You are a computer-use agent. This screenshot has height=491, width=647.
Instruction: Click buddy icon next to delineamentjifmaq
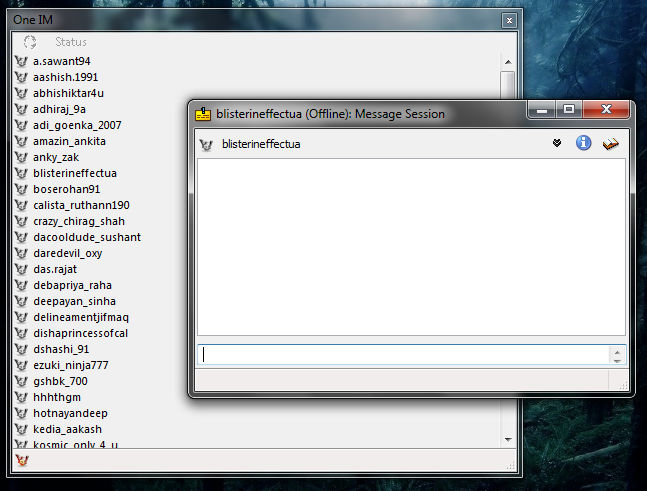[21, 317]
